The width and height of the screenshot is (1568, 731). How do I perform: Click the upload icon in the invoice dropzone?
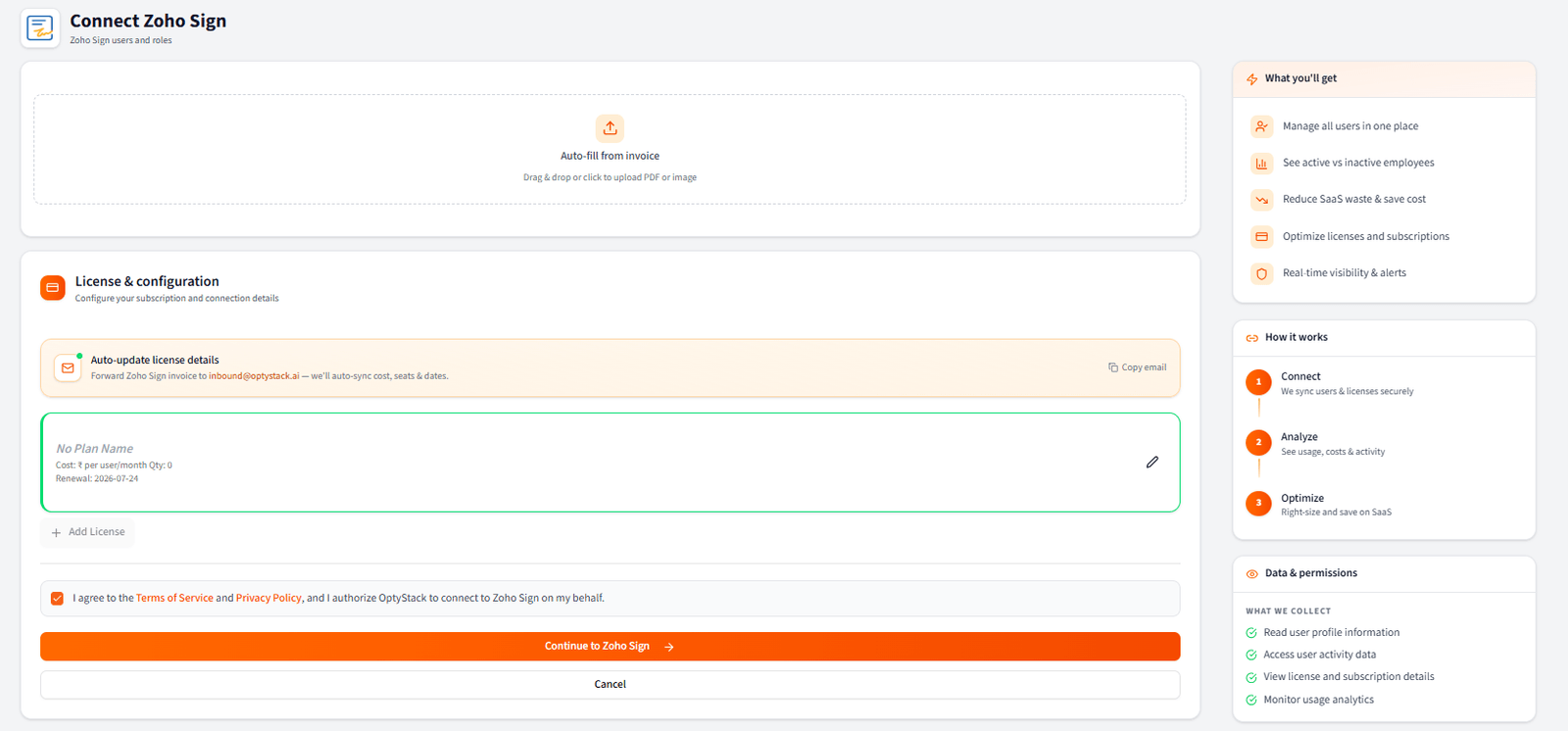(610, 128)
